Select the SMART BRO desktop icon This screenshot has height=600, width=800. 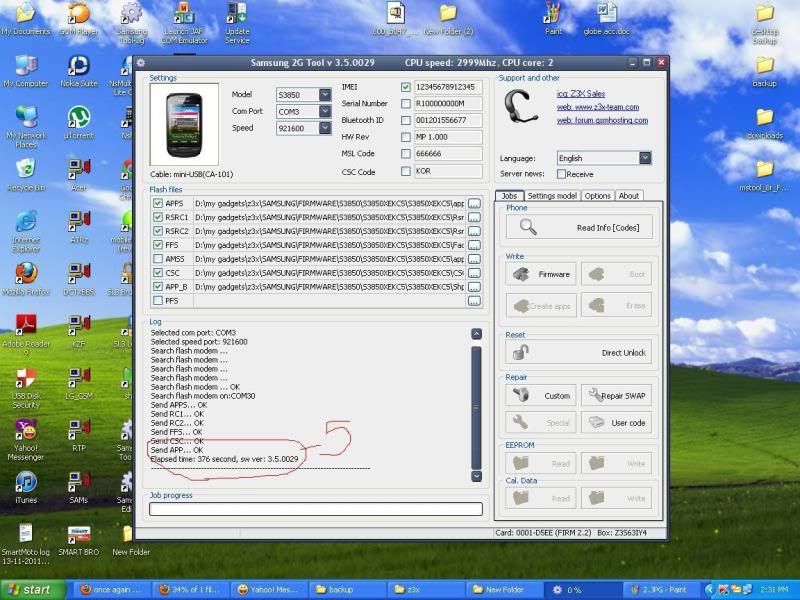79,541
